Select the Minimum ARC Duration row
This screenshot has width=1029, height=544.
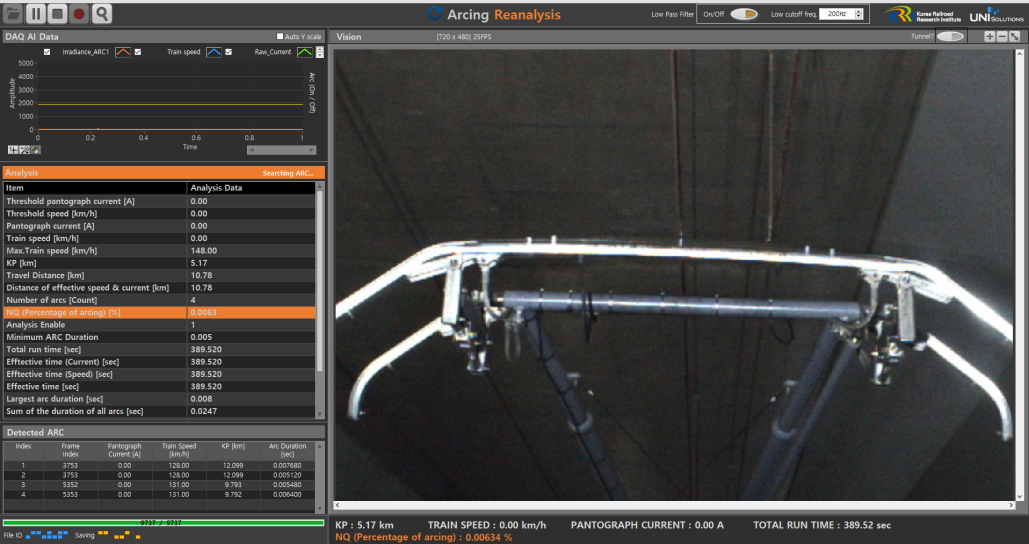159,337
